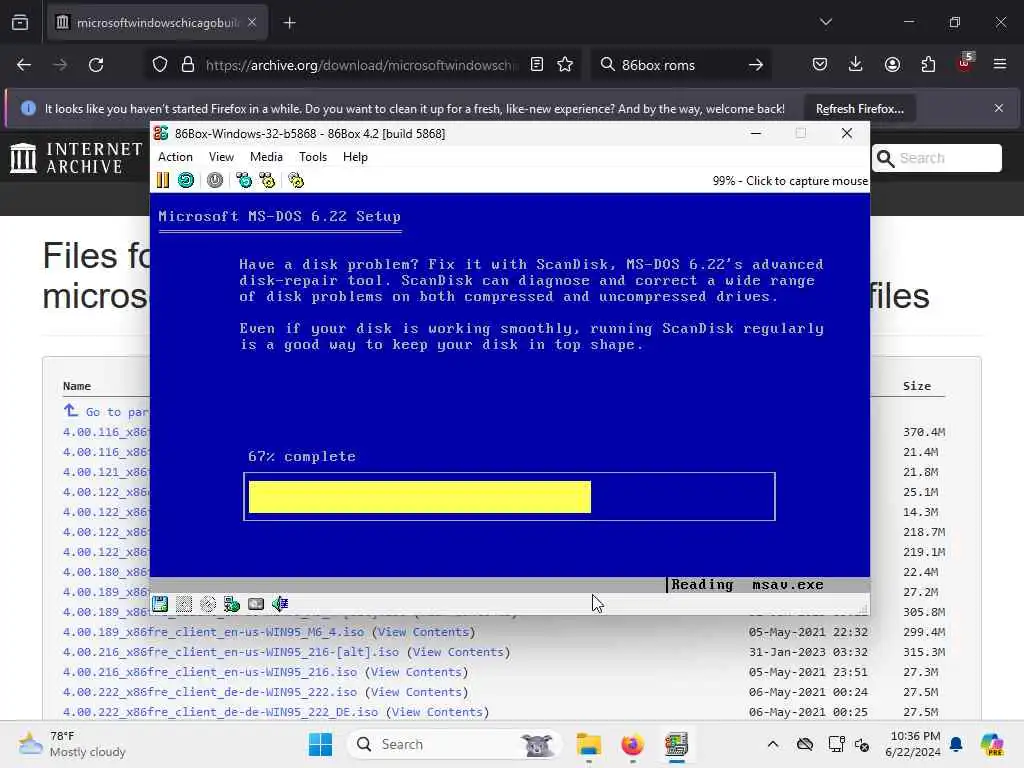Click the ACPI shutdown power icon
The width and height of the screenshot is (1024, 768).
[215, 180]
